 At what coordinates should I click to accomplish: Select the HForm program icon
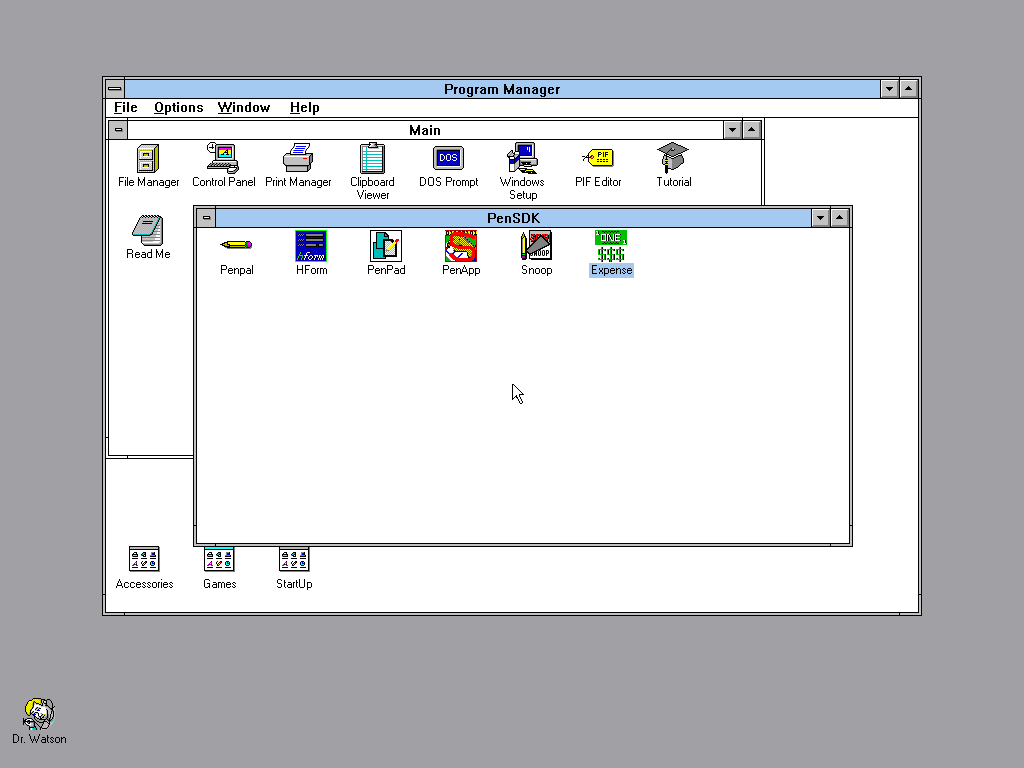(311, 246)
